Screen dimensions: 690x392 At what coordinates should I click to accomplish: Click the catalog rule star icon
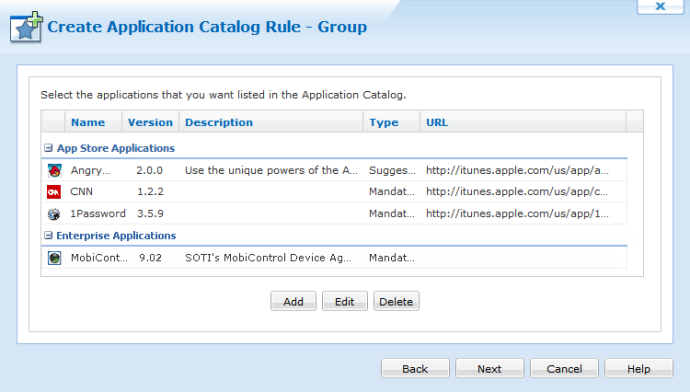tap(26, 27)
